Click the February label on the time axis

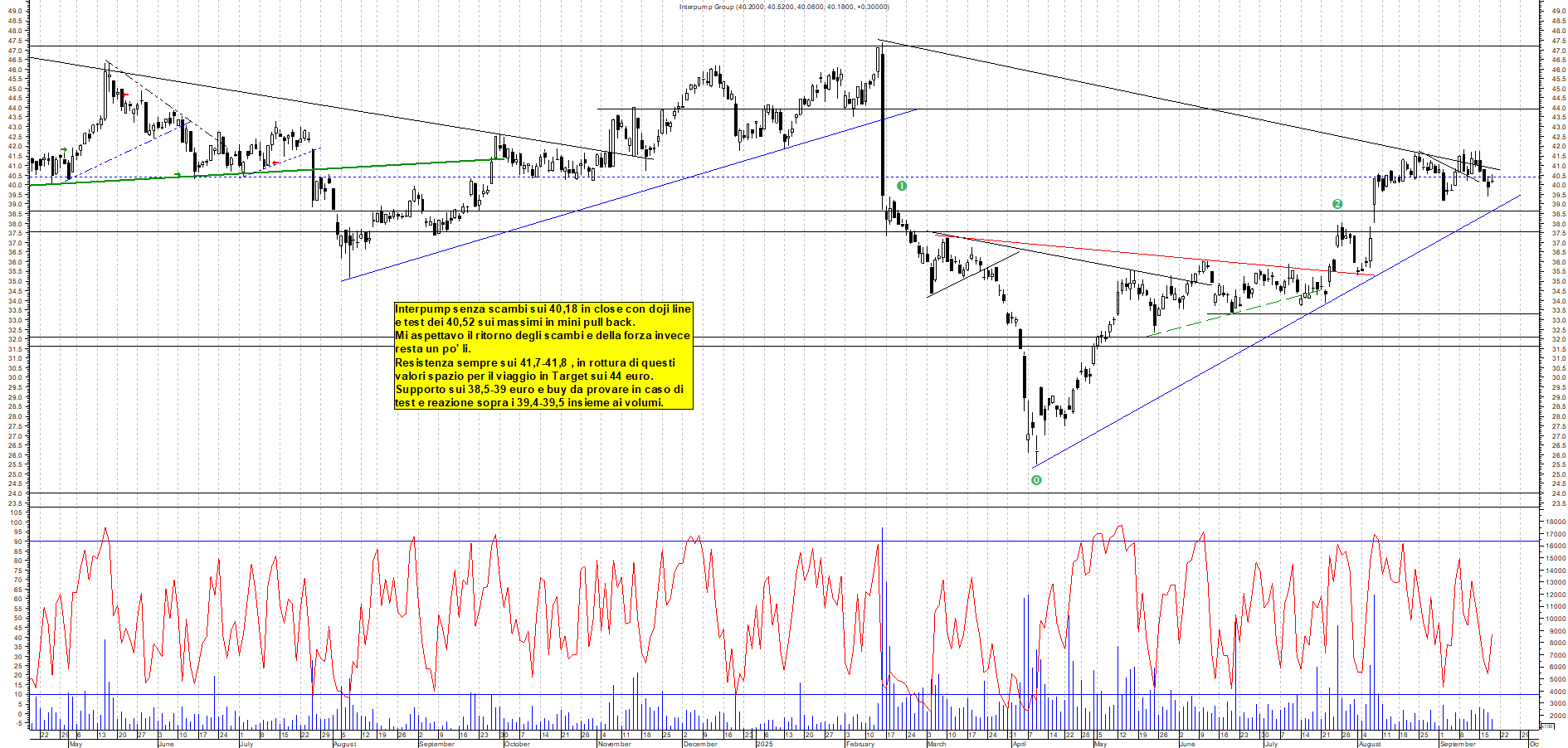pos(860,744)
